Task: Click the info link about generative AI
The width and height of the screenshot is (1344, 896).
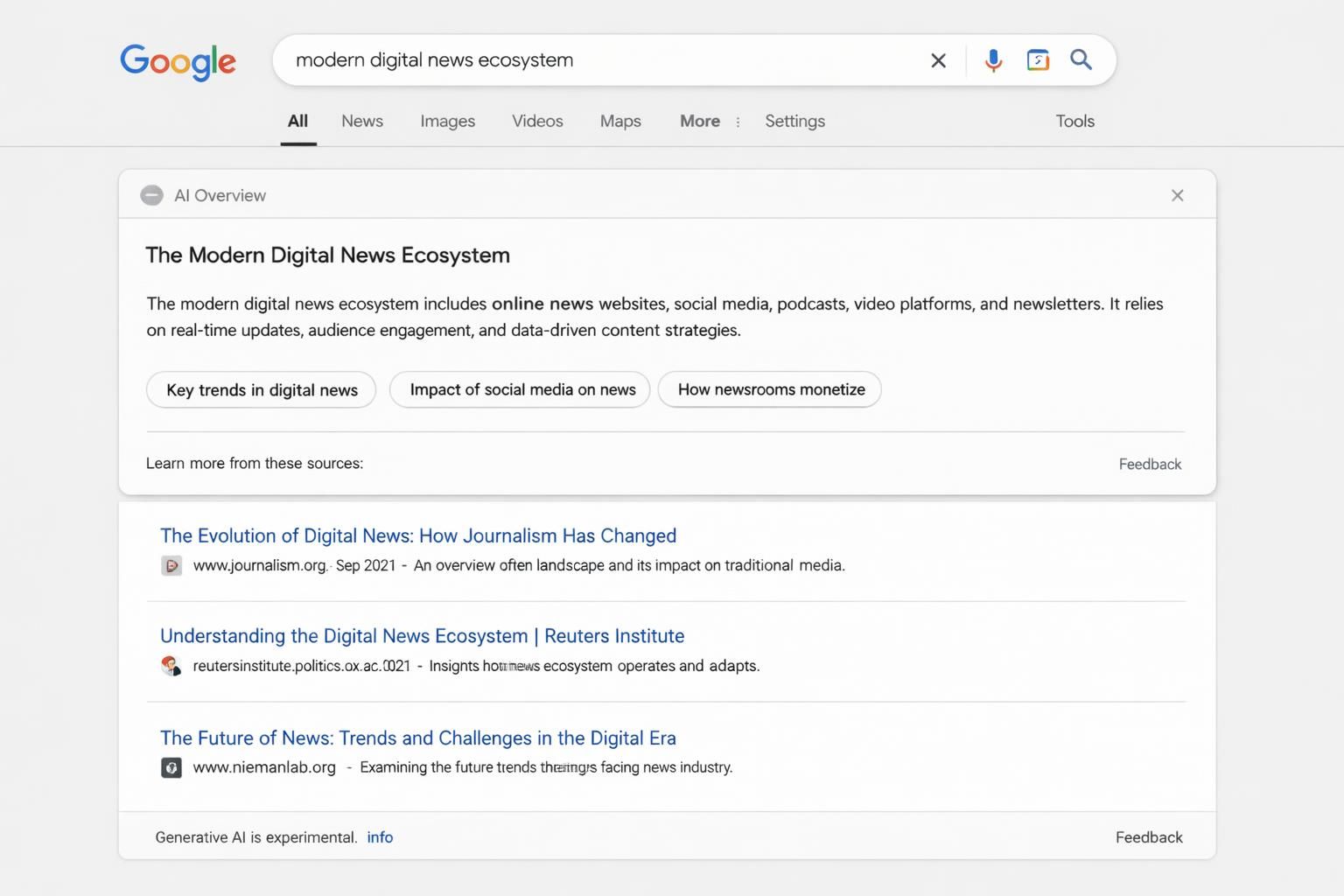Action: pos(380,837)
